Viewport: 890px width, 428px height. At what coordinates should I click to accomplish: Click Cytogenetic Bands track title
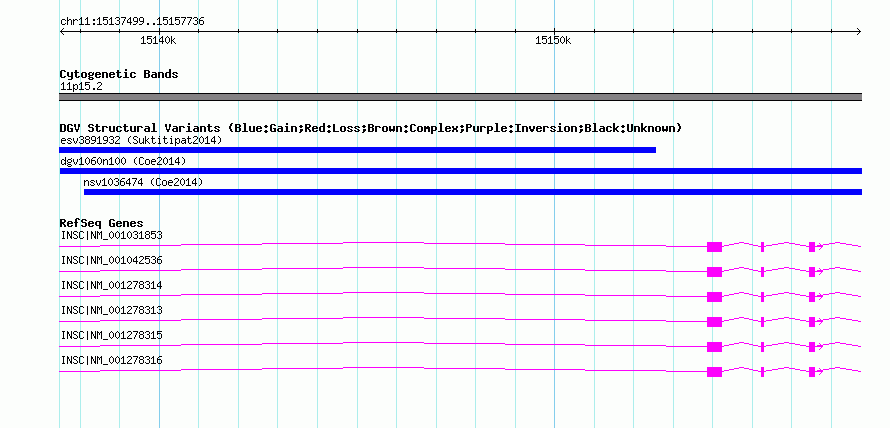click(119, 74)
